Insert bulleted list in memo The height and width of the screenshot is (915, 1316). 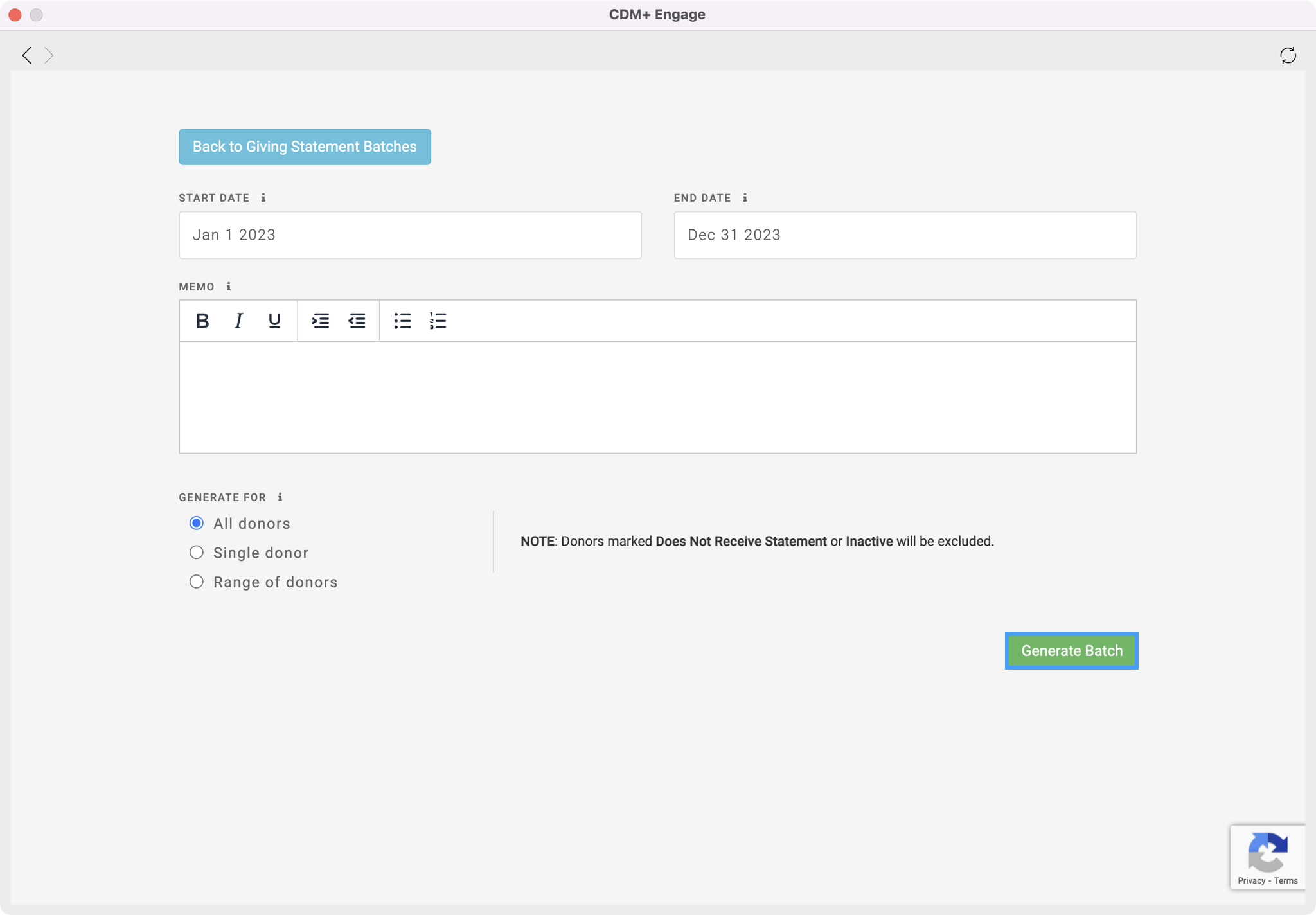click(402, 321)
